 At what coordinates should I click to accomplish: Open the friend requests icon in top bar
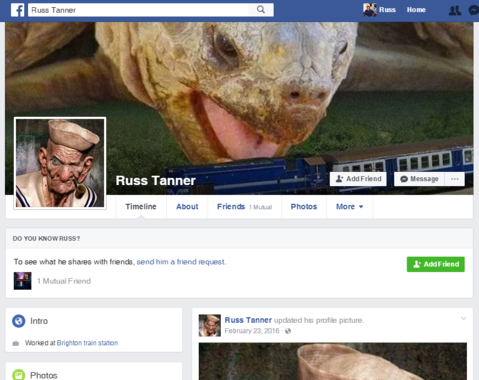455,10
